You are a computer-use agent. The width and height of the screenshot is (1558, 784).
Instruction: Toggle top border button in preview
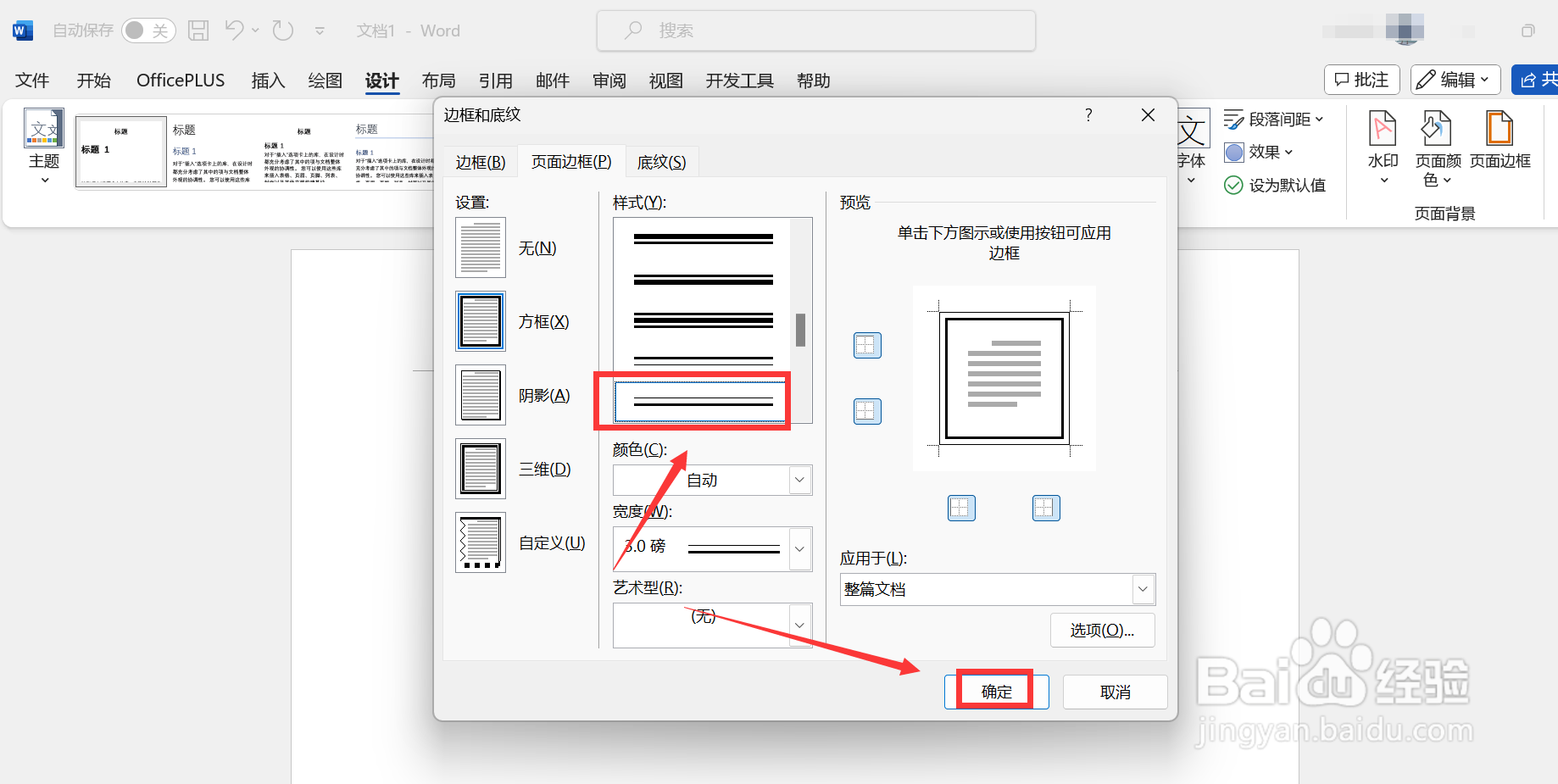(867, 345)
